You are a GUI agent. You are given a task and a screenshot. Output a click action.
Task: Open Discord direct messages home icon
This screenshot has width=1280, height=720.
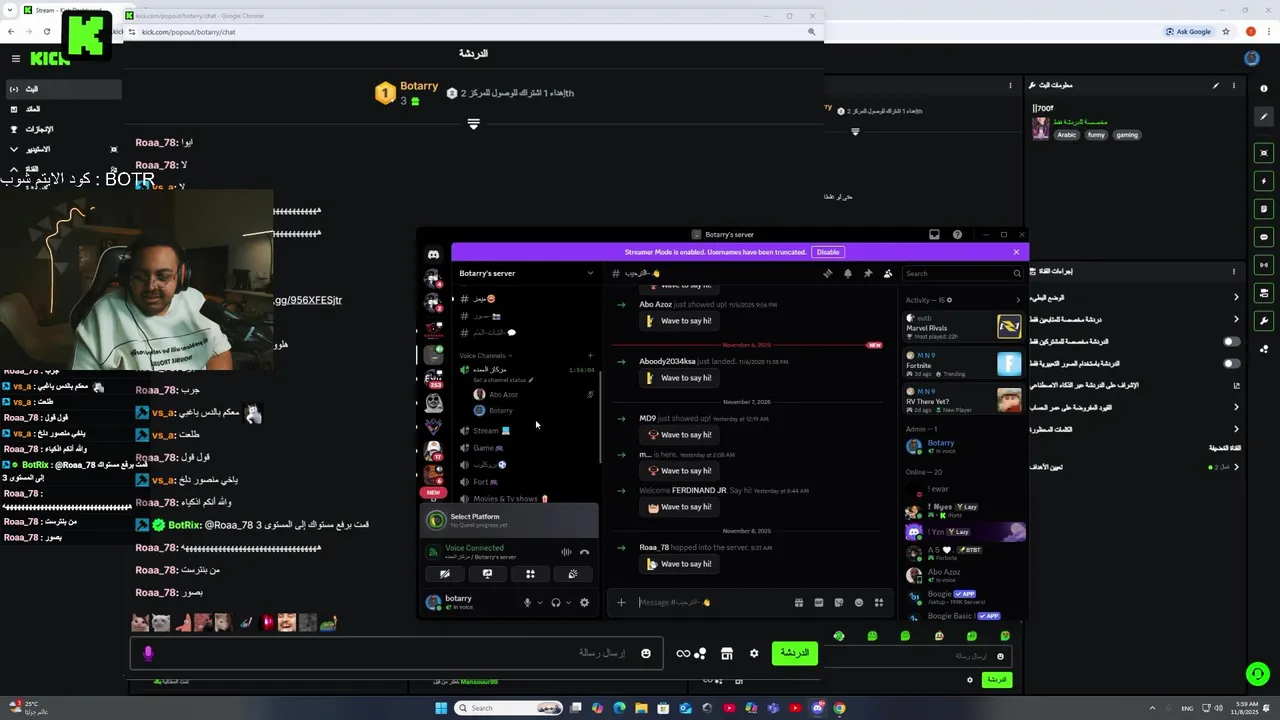click(x=433, y=255)
